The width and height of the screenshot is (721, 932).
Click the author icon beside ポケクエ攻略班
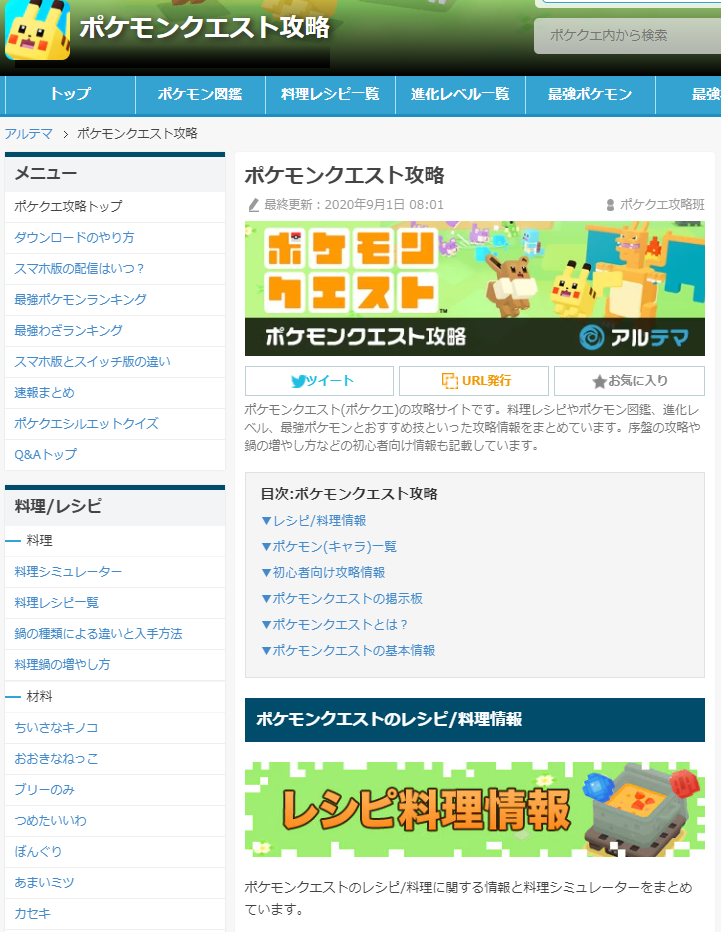(x=610, y=205)
